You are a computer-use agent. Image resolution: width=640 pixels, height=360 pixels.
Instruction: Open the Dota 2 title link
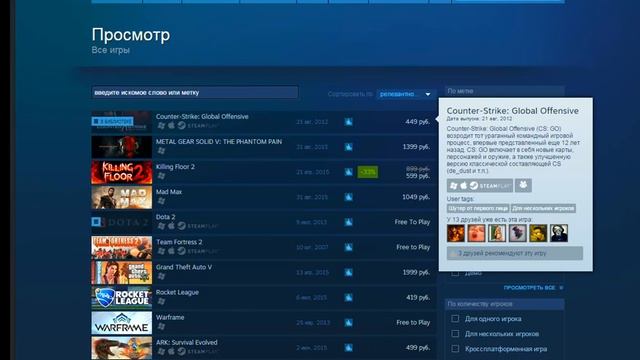pos(165,217)
